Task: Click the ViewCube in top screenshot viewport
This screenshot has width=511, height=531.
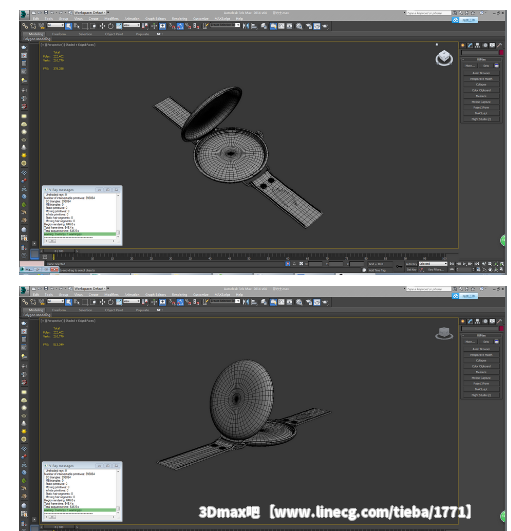Action: tap(444, 58)
